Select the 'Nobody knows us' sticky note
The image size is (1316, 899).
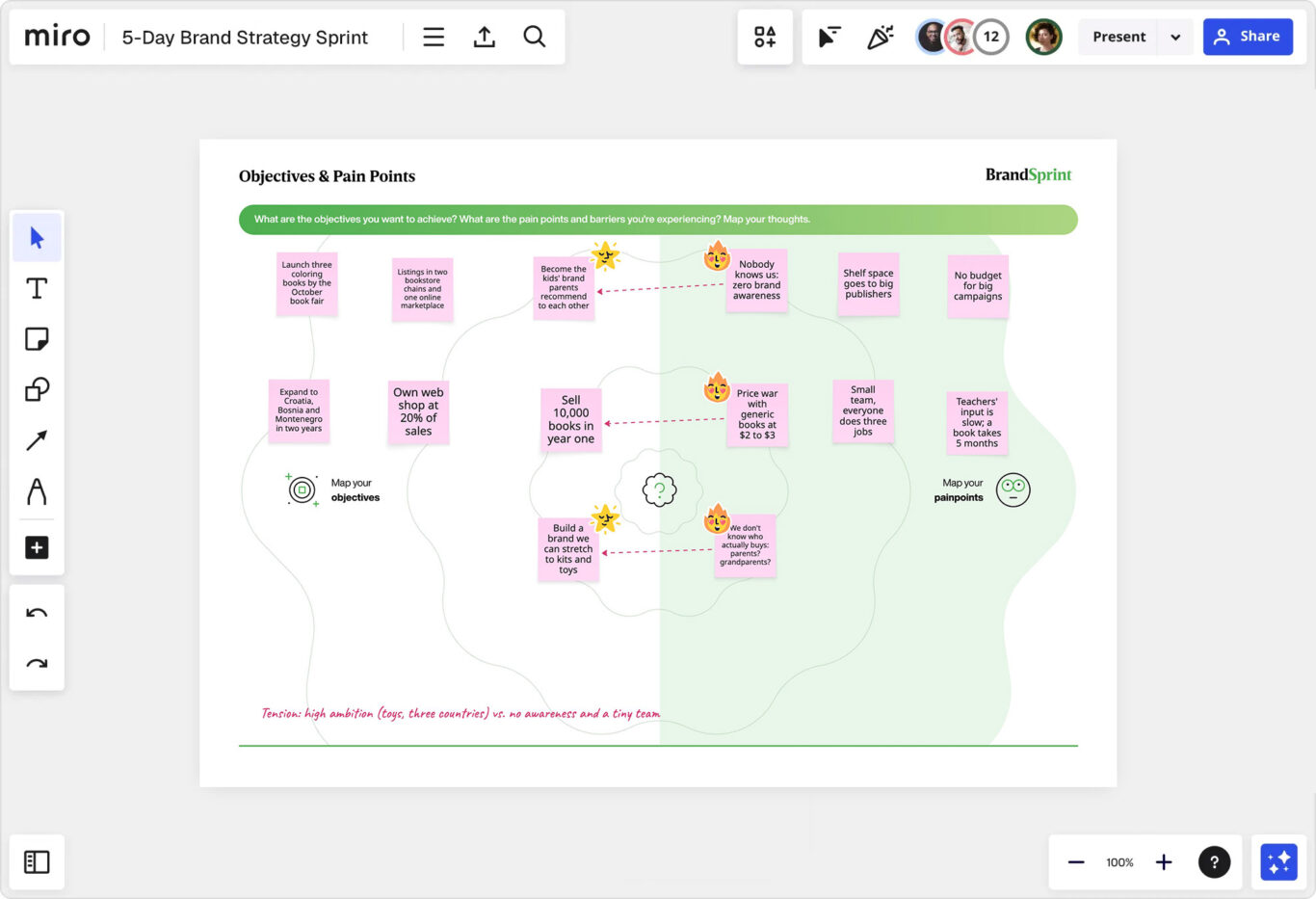point(756,279)
